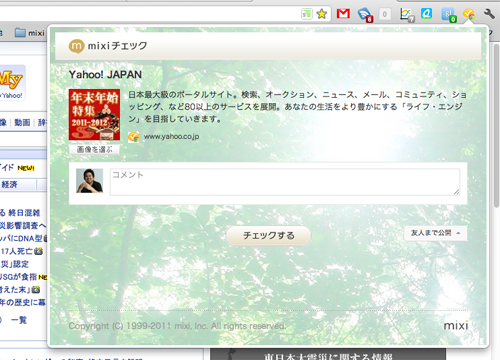
Task: Click the mixi footer logo
Action: [x=456, y=325]
